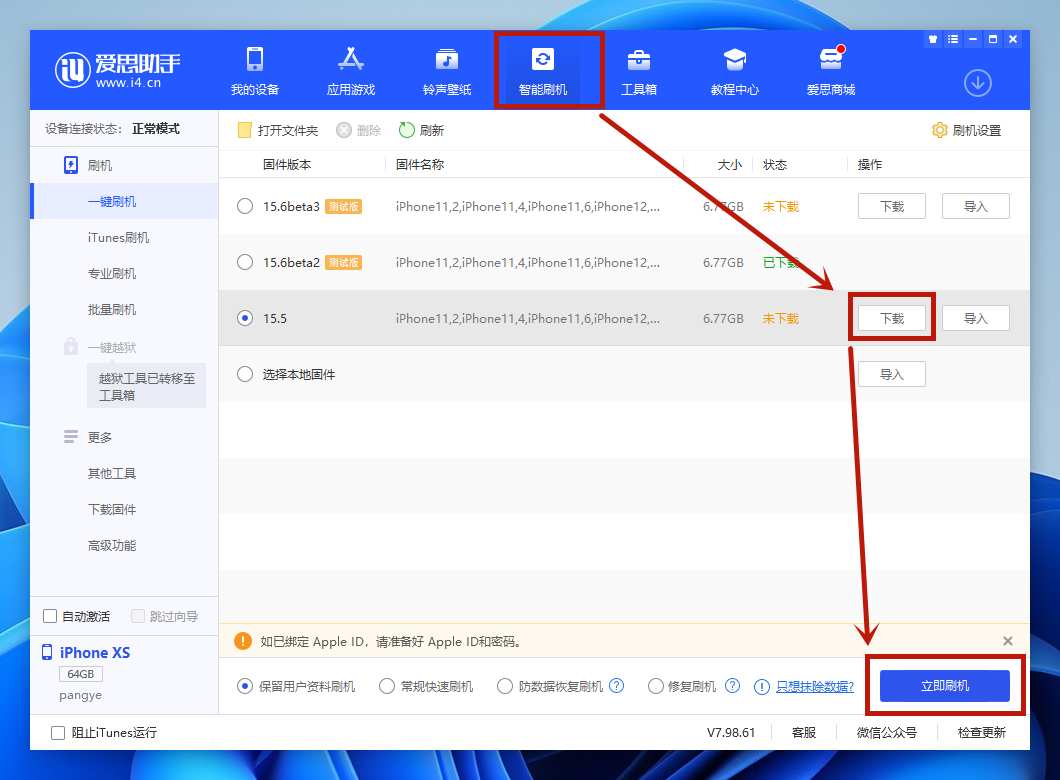This screenshot has height=780, width=1060.
Task: Select the 15.6beta3 firmware radio button
Action: click(x=245, y=206)
